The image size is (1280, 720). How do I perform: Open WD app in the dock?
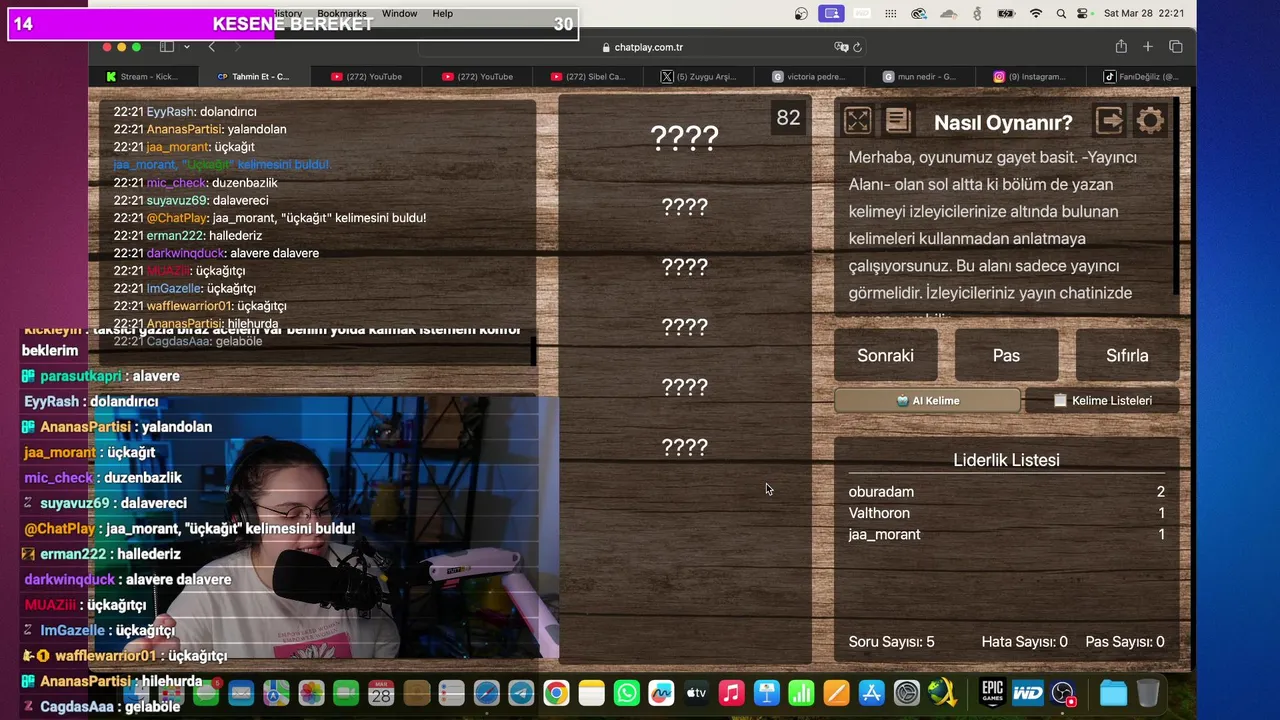coord(1027,692)
